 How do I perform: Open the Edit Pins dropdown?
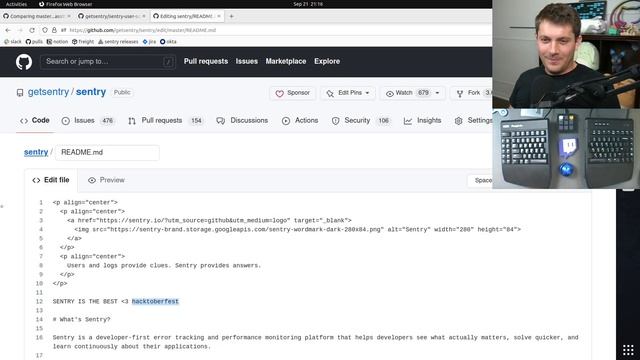tap(347, 93)
